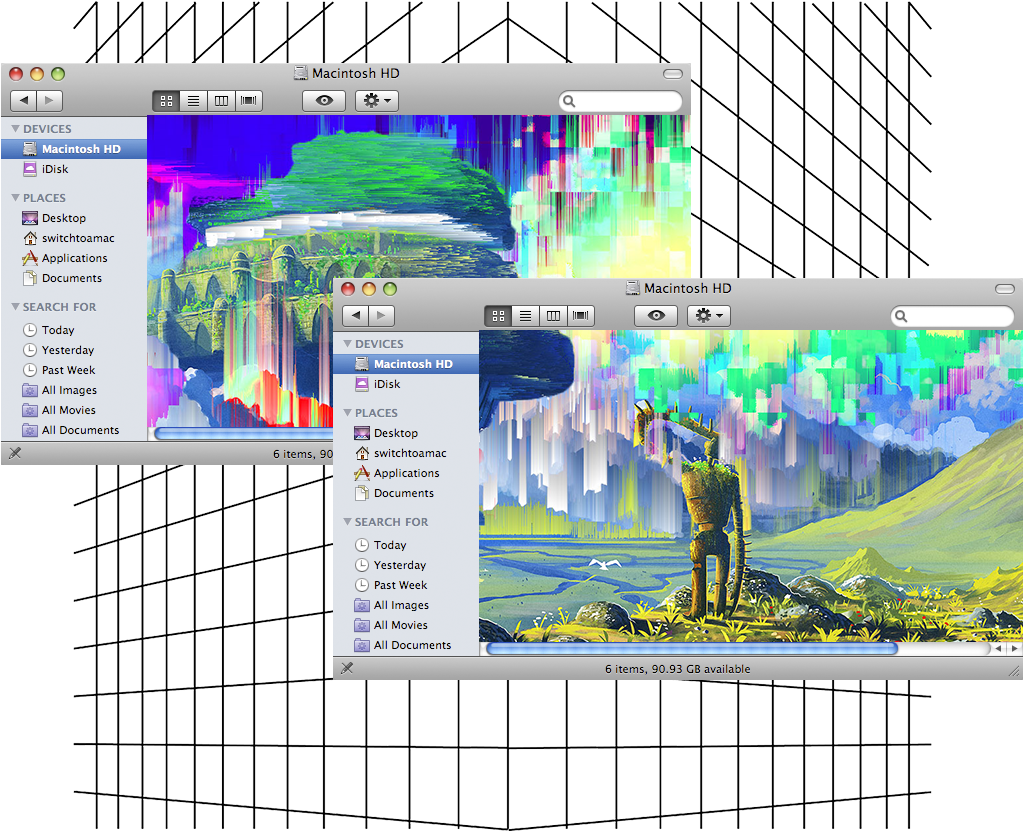The image size is (1023, 831).
Task: Click search field in back window
Action: [x=620, y=101]
